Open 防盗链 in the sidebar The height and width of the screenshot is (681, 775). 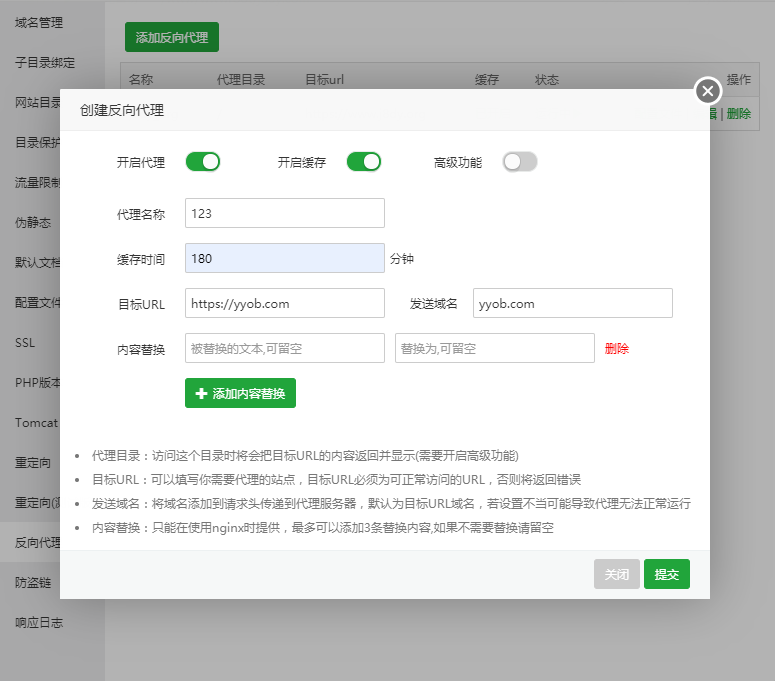(x=33, y=583)
